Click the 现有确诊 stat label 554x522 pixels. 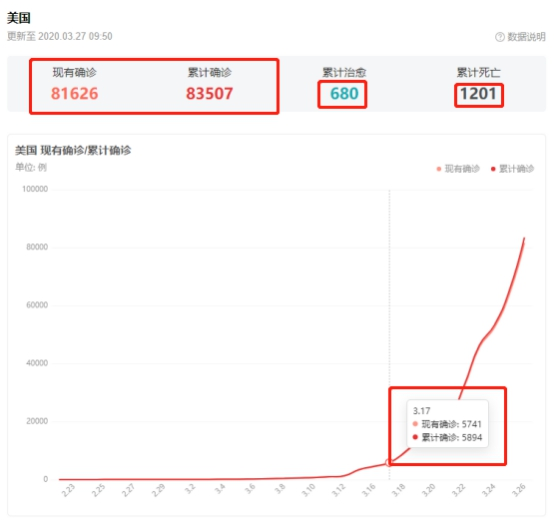[75, 72]
